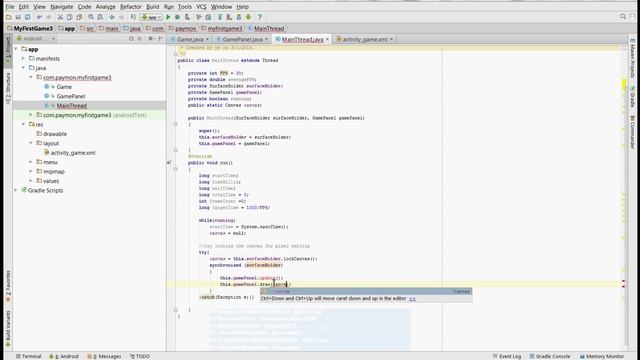Open the Memory Monitor panel
Image resolution: width=640 pixels, height=360 pixels.
coord(602,356)
